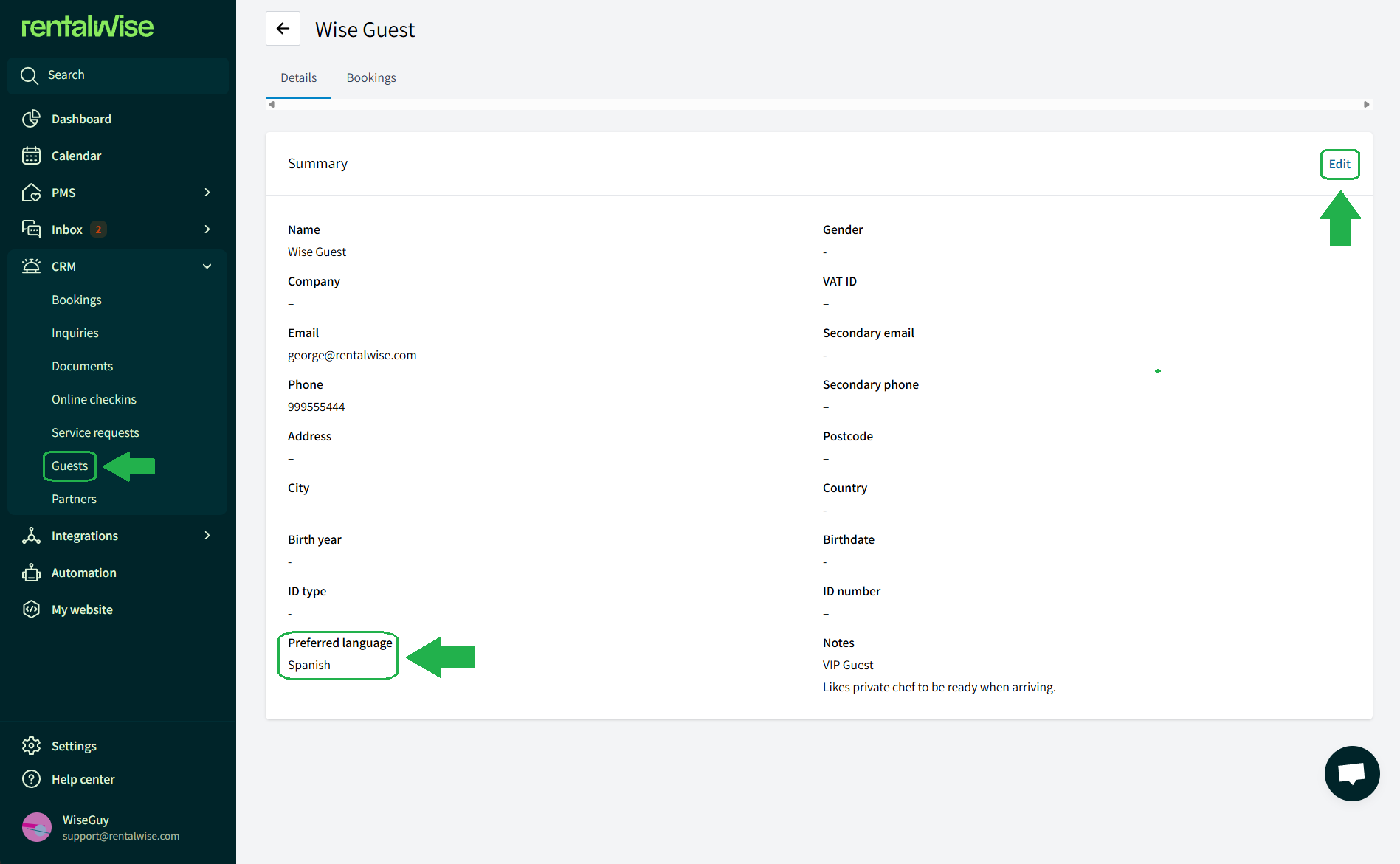Click the My website code icon
This screenshot has height=864, width=1400.
point(31,609)
